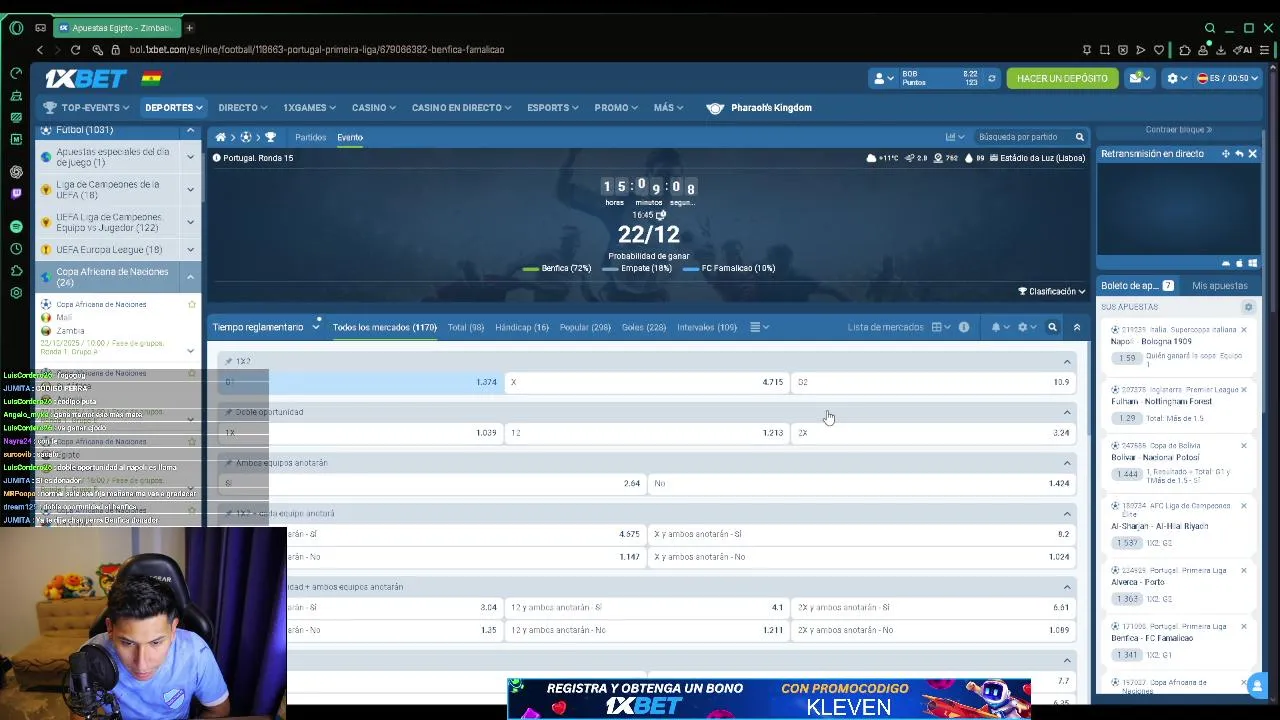Click the reply arrow icon on broadcast panel
Image resolution: width=1280 pixels, height=720 pixels.
point(1239,154)
